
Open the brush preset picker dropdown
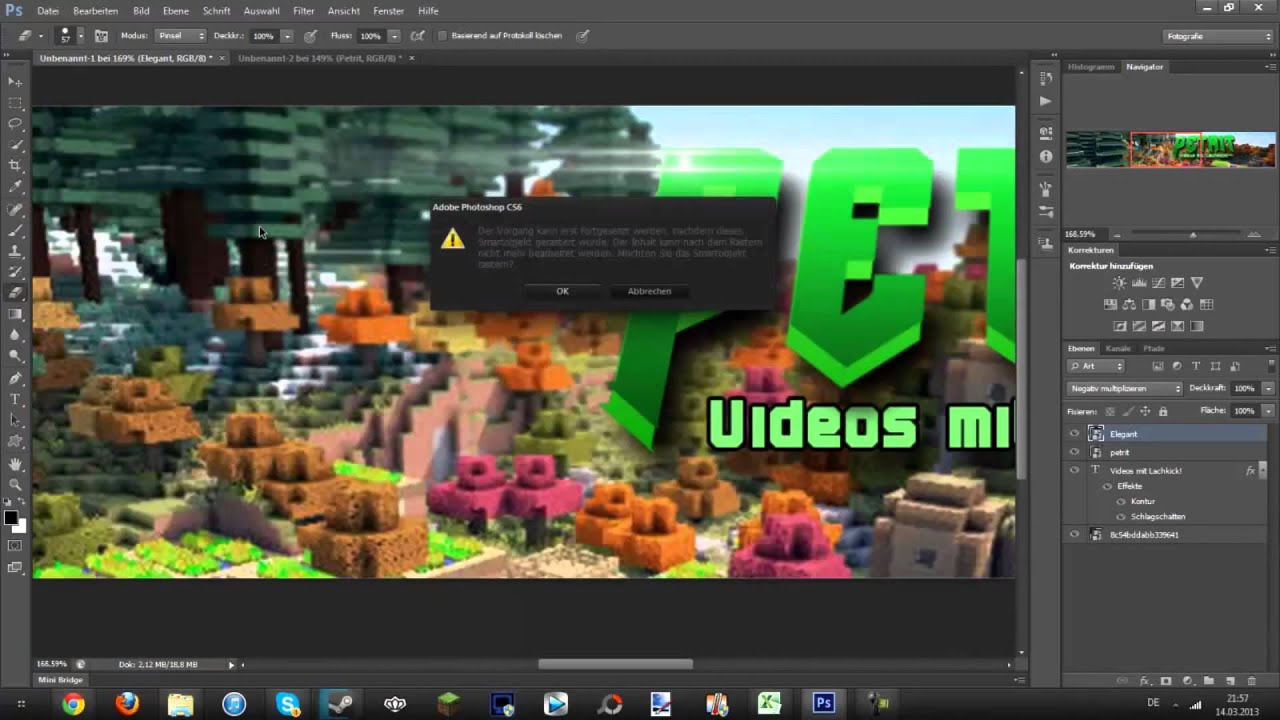coord(80,36)
